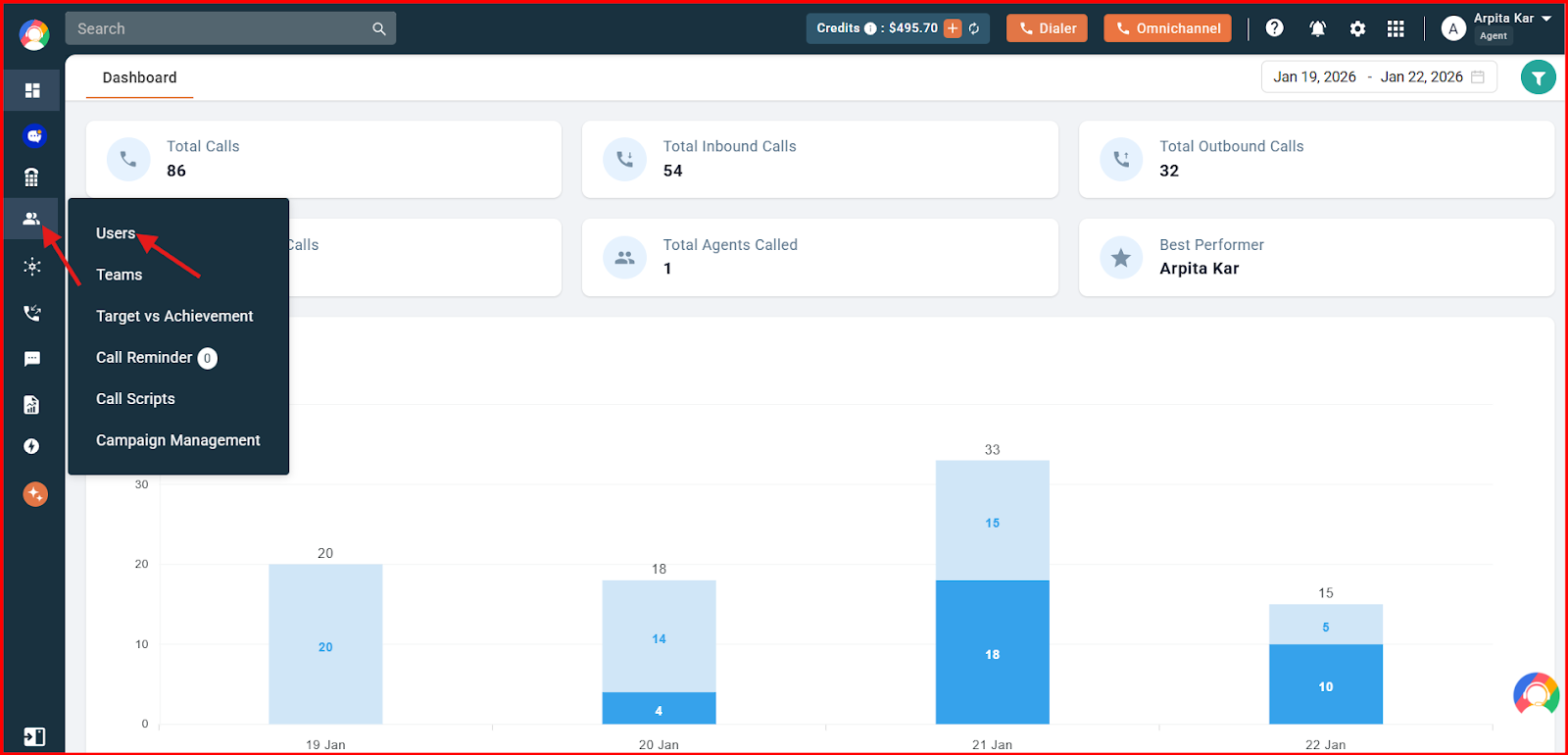Click the Total Calls phone icon
This screenshot has width=1568, height=755.
128,159
